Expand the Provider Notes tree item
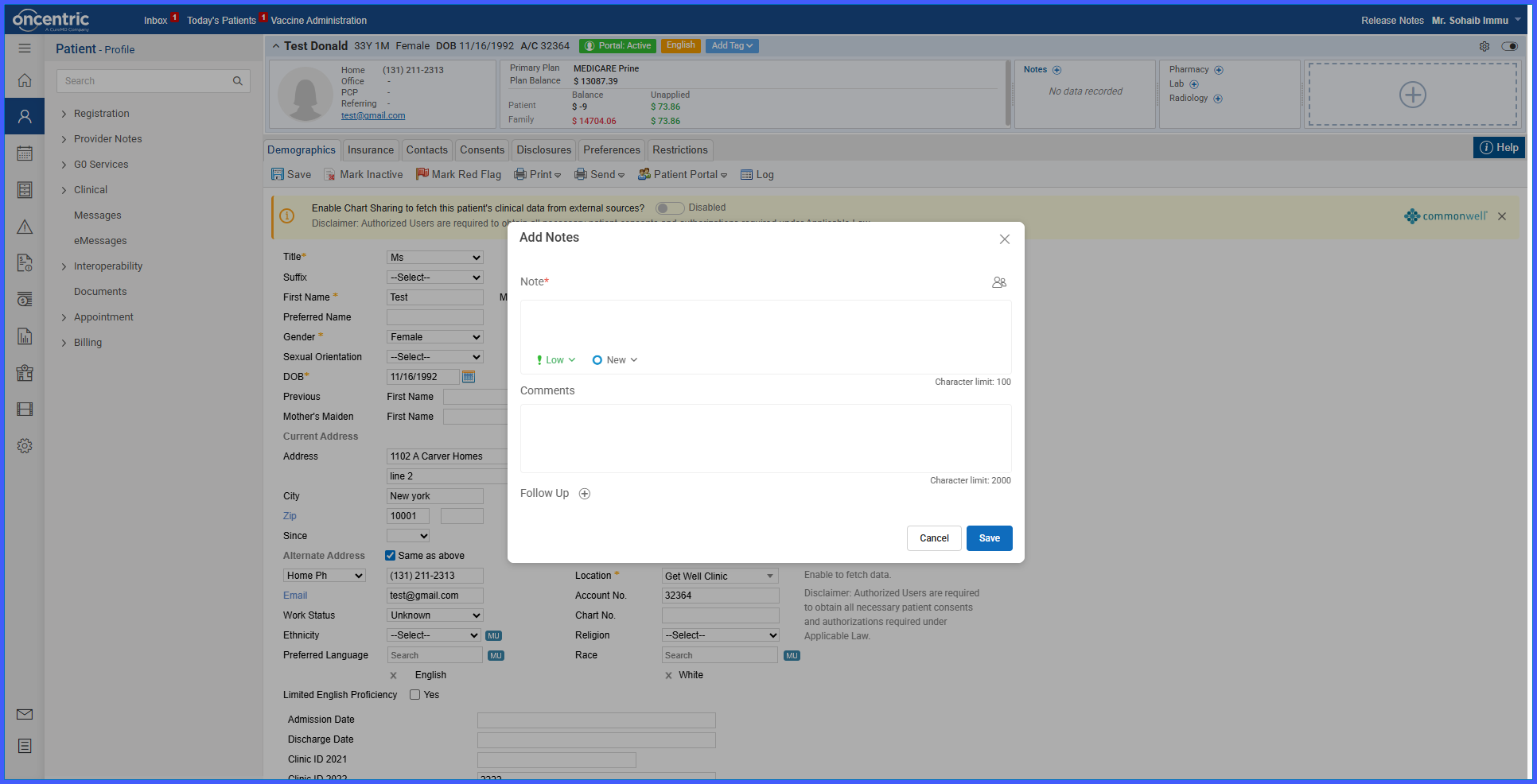 (x=107, y=139)
